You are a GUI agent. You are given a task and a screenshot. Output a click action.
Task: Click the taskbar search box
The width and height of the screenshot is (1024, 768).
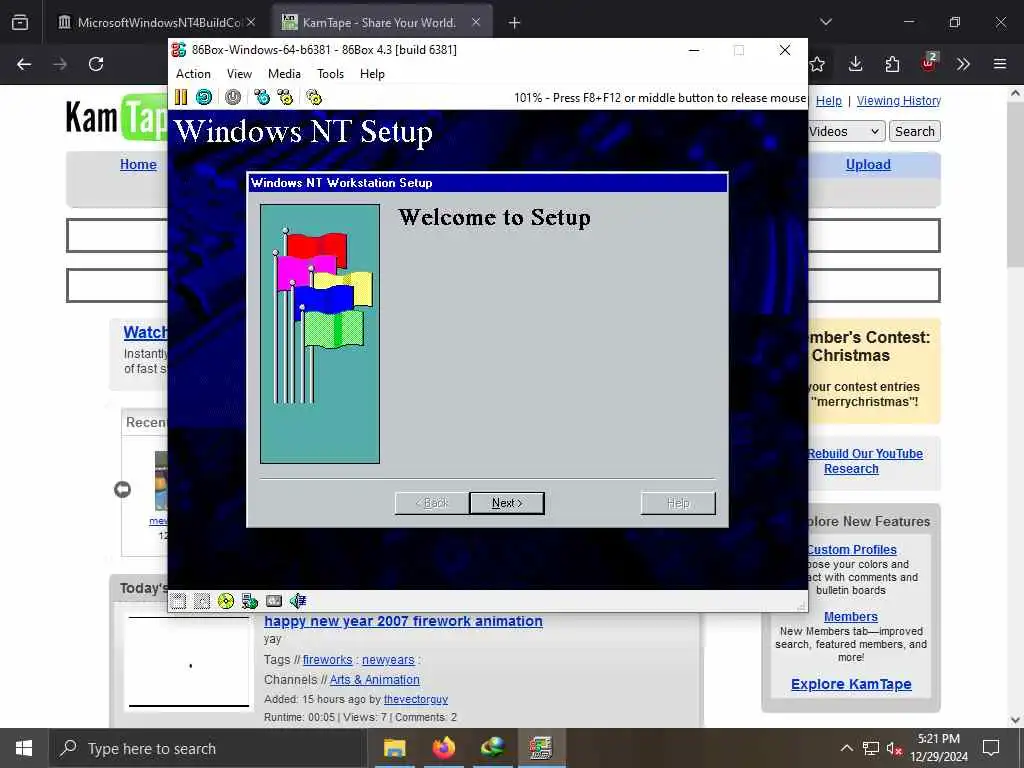tap(208, 748)
